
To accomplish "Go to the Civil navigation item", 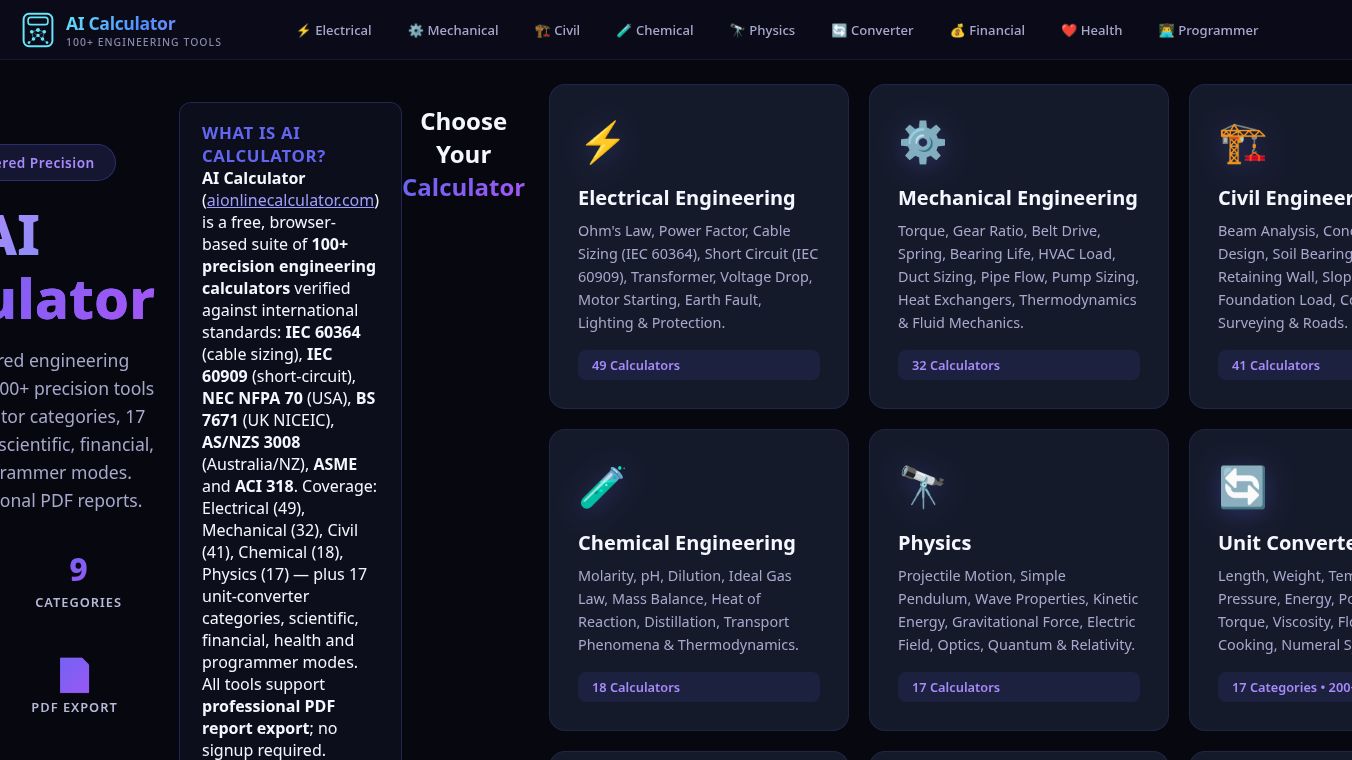I will coord(557,30).
